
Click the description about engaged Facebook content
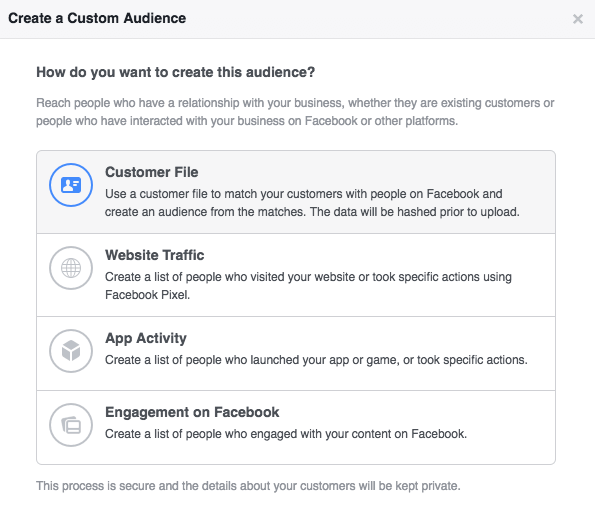[x=286, y=434]
